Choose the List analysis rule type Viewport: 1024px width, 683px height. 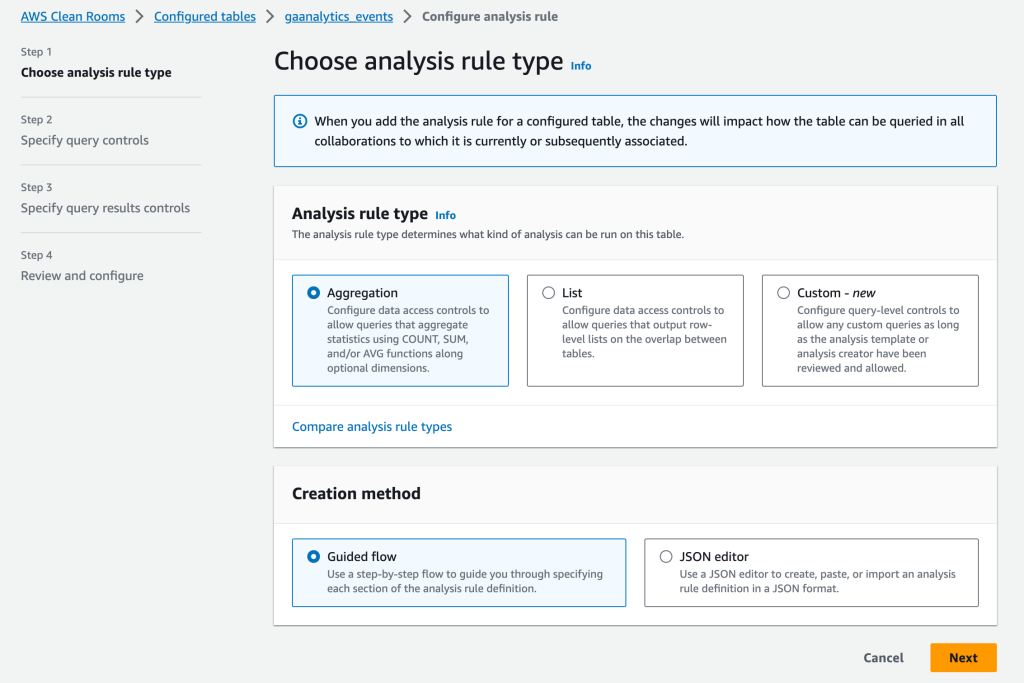click(x=548, y=291)
